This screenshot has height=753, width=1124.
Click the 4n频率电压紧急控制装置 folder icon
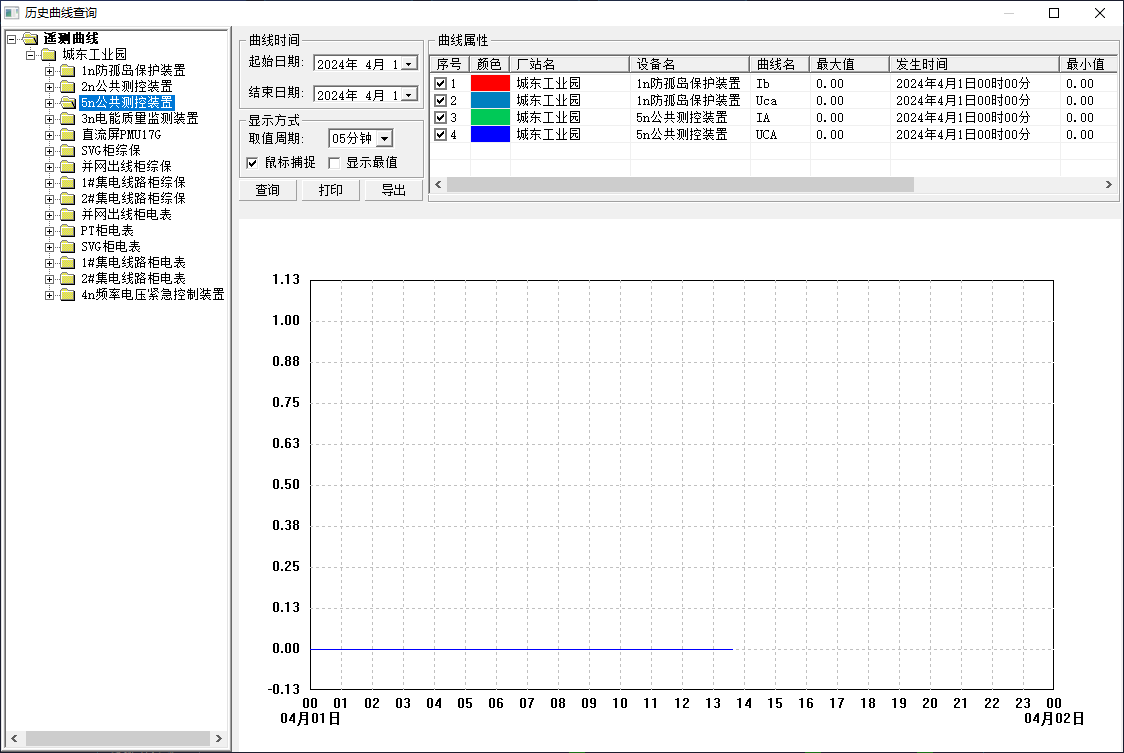67,295
